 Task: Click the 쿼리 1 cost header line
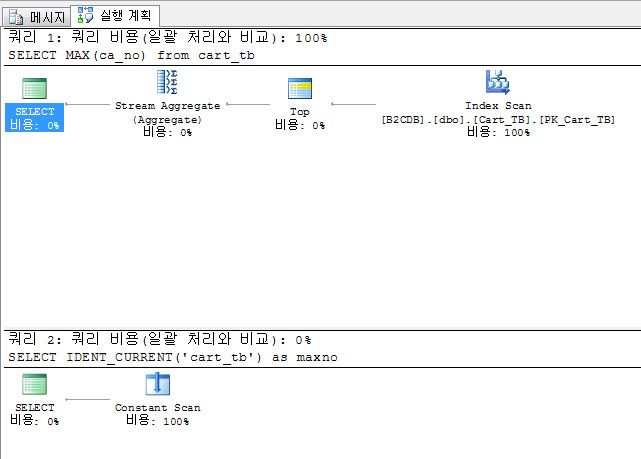(168, 38)
